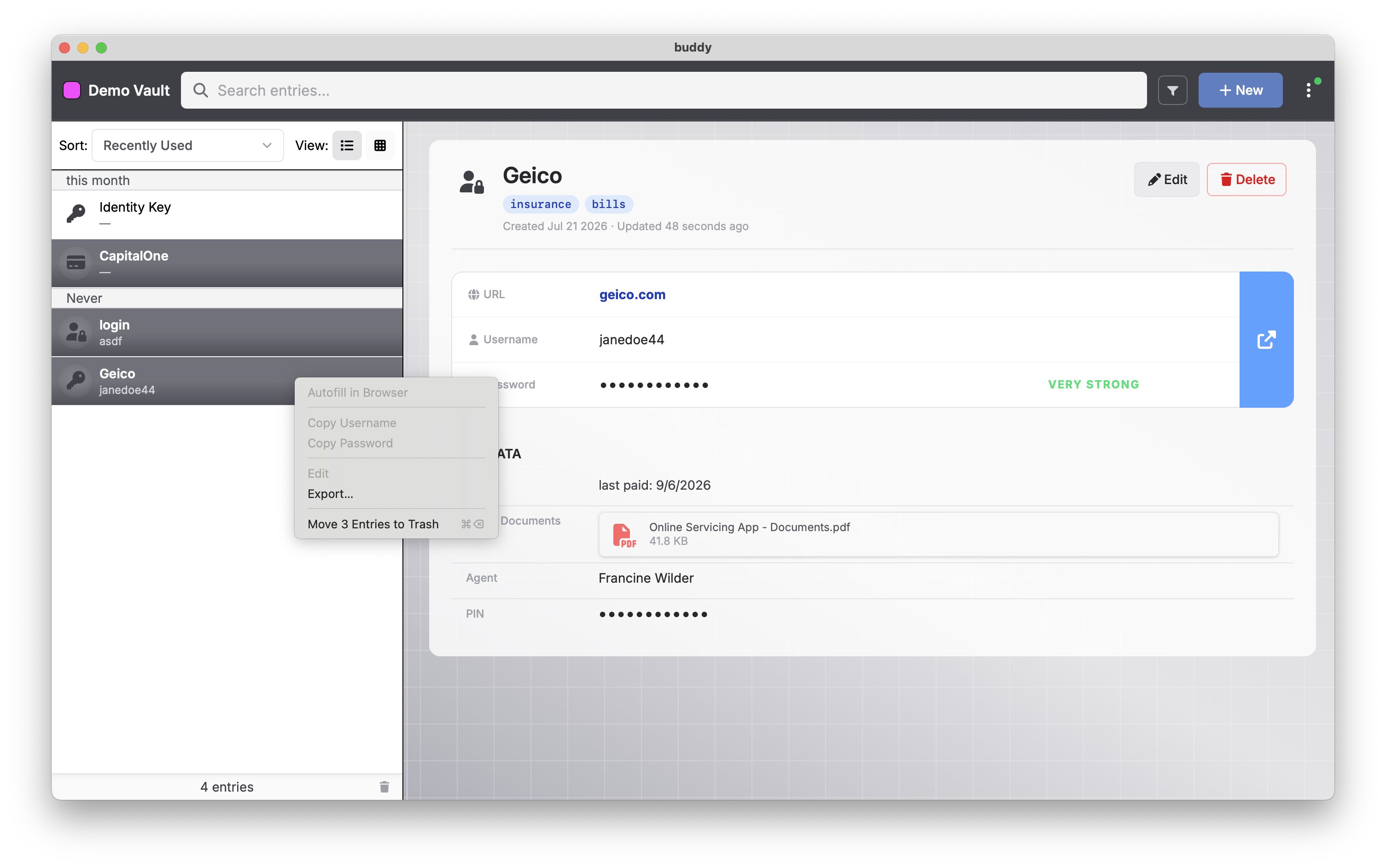Open the Sort dropdown Recently Used

(187, 145)
